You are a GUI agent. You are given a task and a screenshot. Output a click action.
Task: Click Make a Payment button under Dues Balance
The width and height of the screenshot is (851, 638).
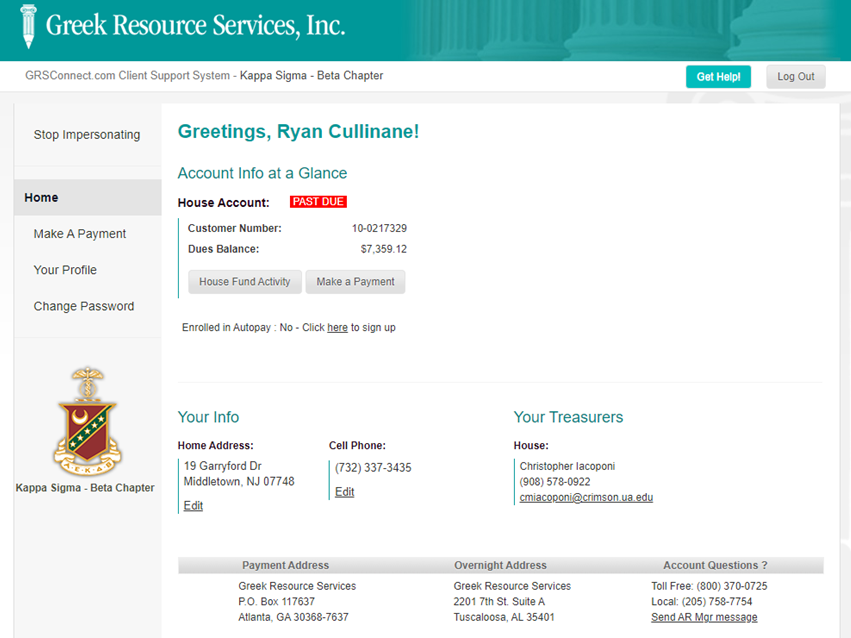point(355,282)
